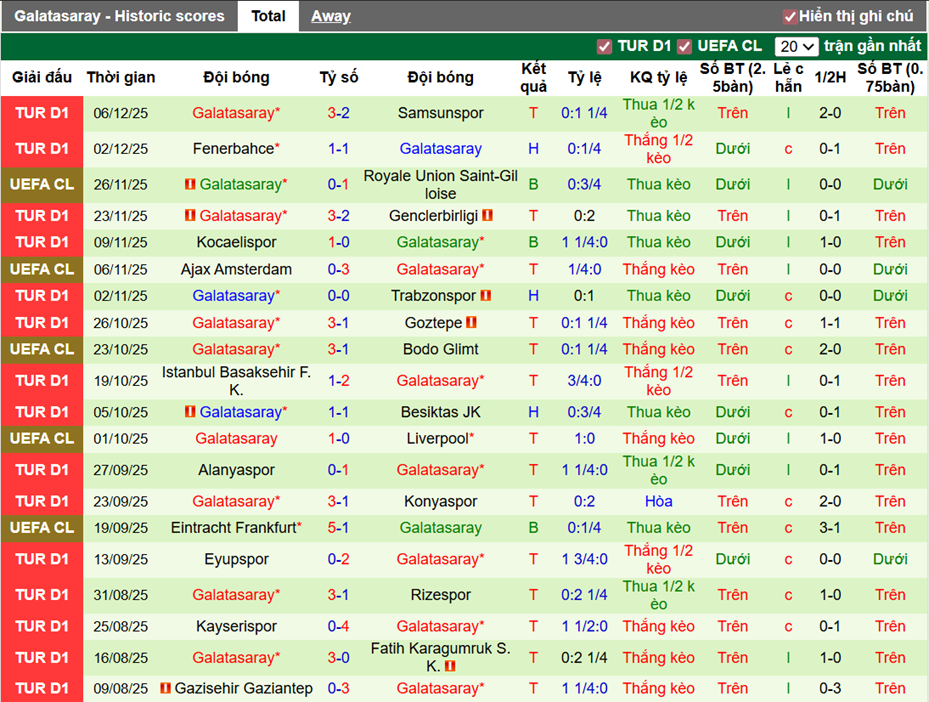Open the 20 recent matches dropdown
The image size is (929, 702).
click(x=796, y=46)
